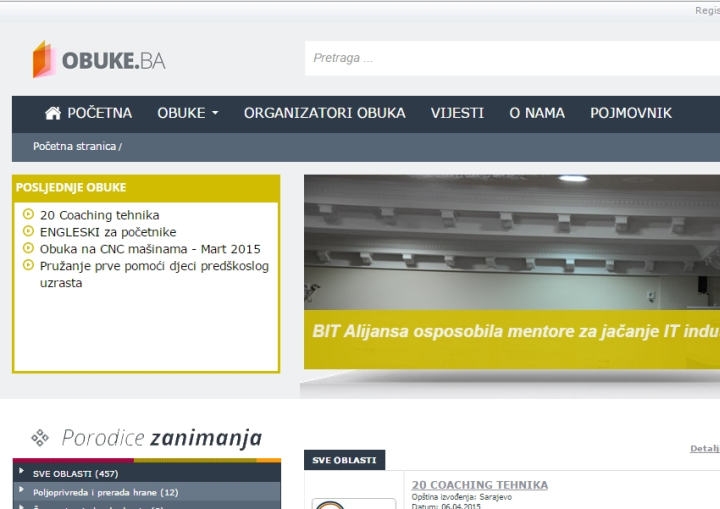Open the VIJESTI menu item
This screenshot has height=509, width=720.
457,113
